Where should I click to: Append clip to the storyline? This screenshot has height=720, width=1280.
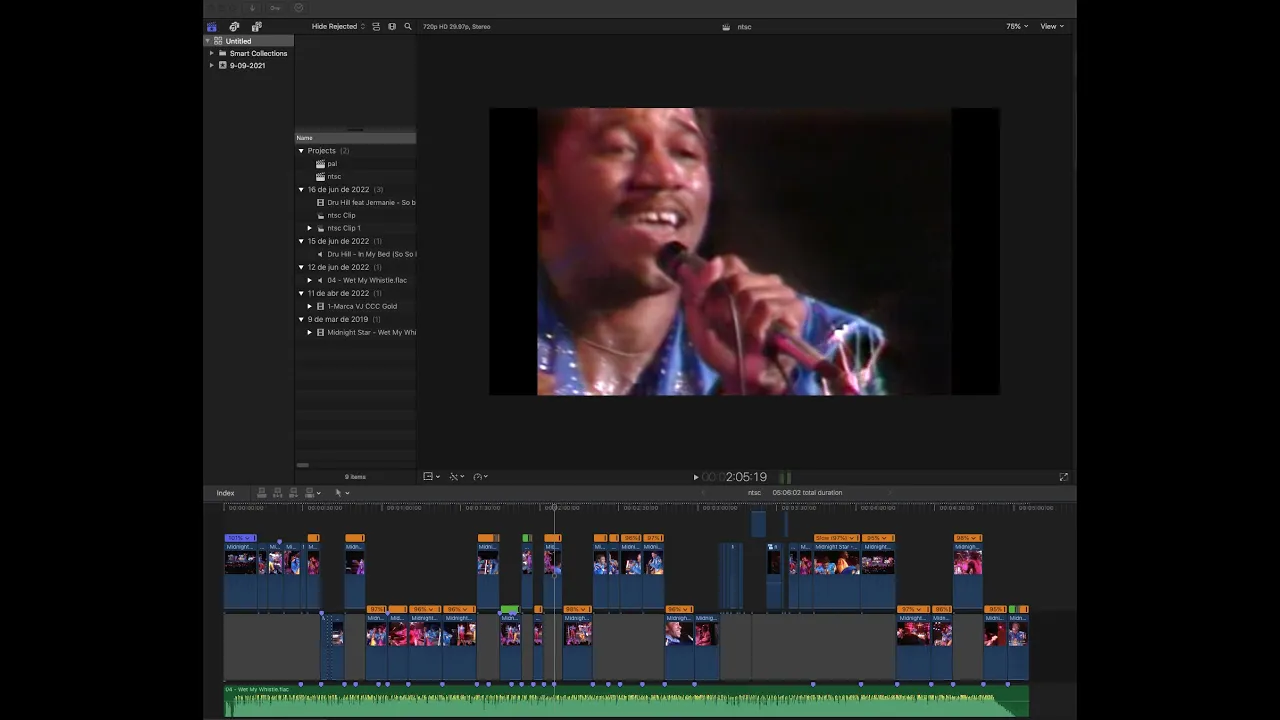pyautogui.click(x=294, y=493)
